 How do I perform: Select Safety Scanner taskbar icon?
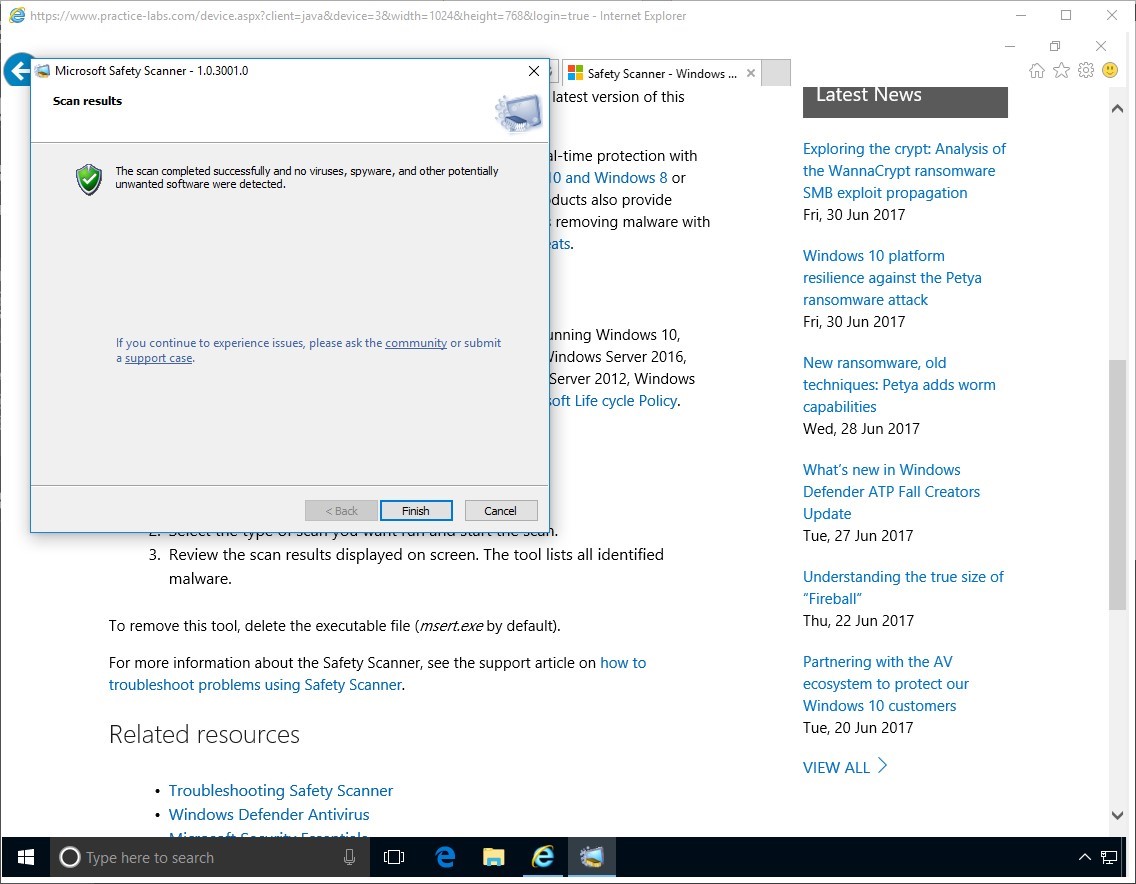tap(592, 858)
